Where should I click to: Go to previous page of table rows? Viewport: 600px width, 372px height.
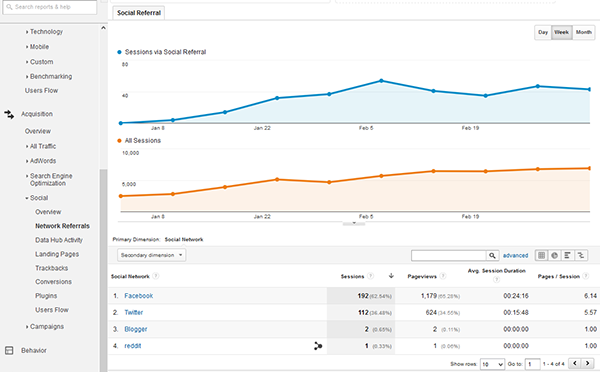tap(575, 363)
